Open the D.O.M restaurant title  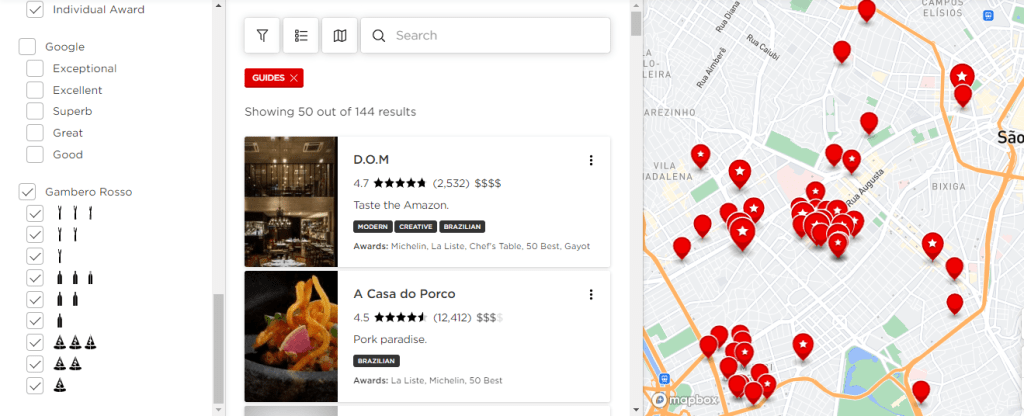[x=371, y=160]
